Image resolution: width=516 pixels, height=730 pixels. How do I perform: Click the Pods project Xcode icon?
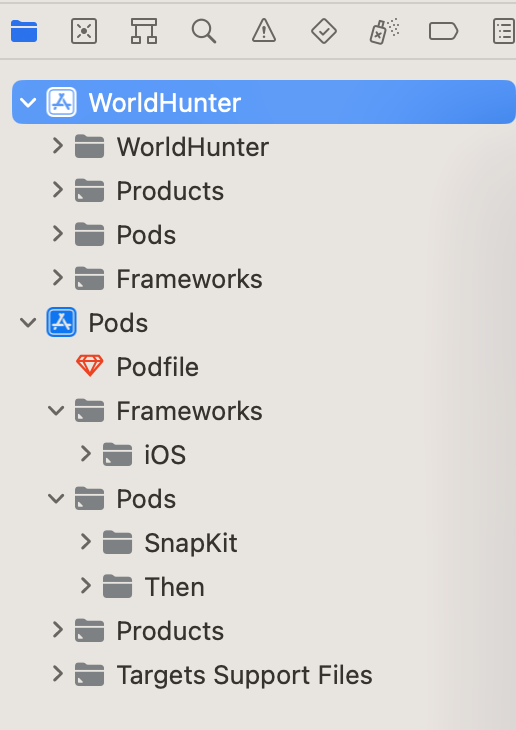click(x=61, y=322)
